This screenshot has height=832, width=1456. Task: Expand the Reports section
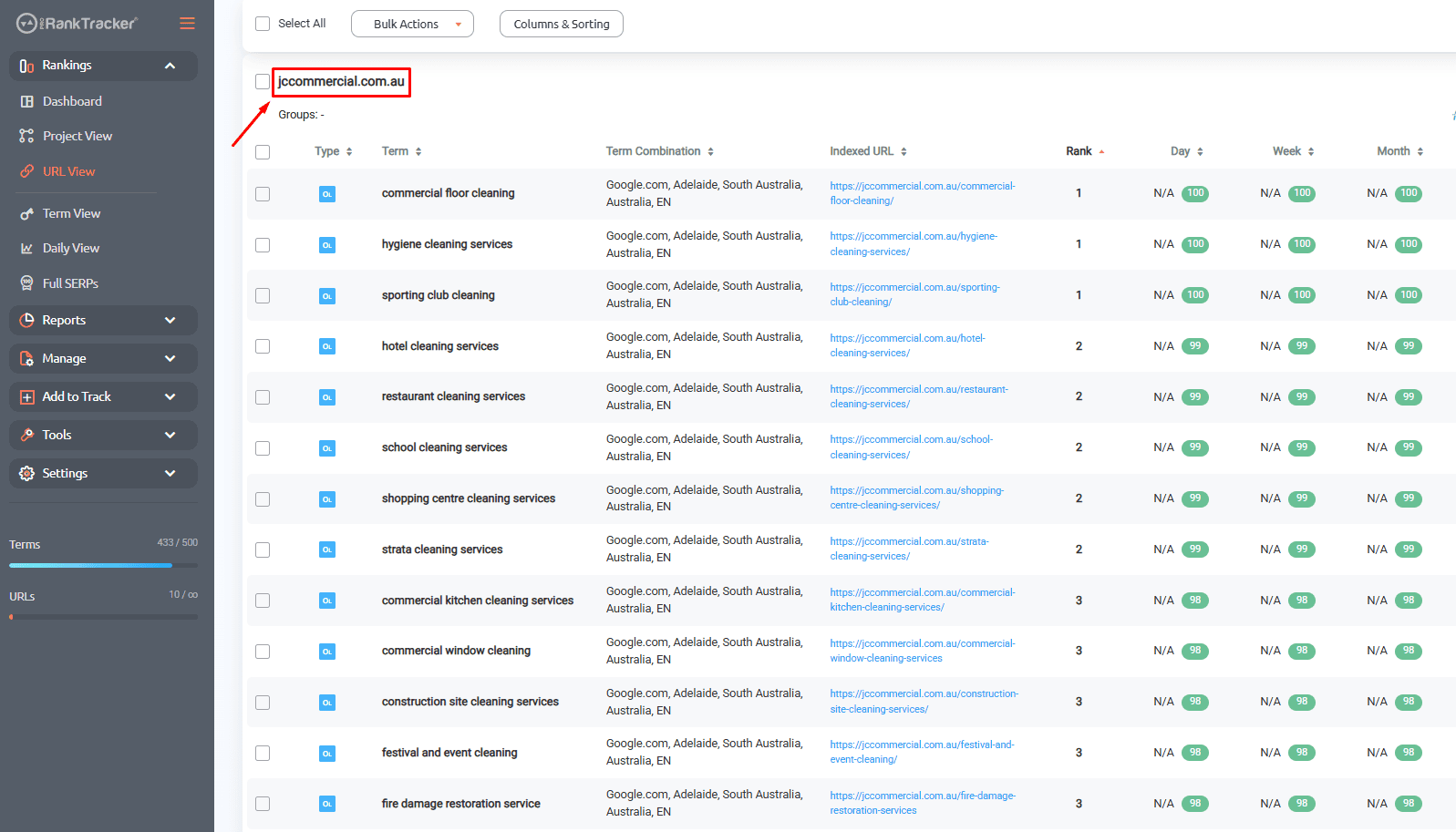coord(103,321)
